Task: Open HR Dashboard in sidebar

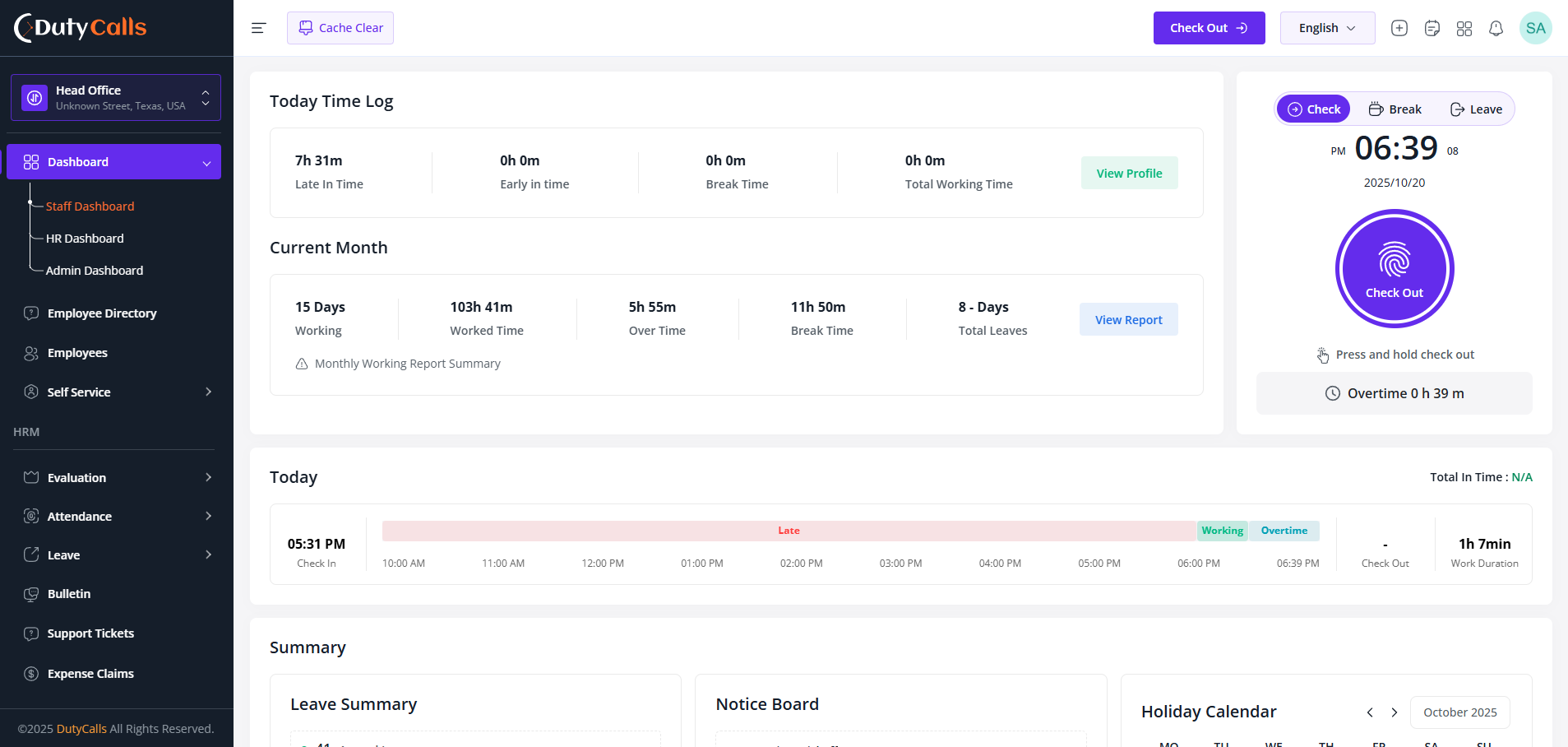Action: click(85, 239)
